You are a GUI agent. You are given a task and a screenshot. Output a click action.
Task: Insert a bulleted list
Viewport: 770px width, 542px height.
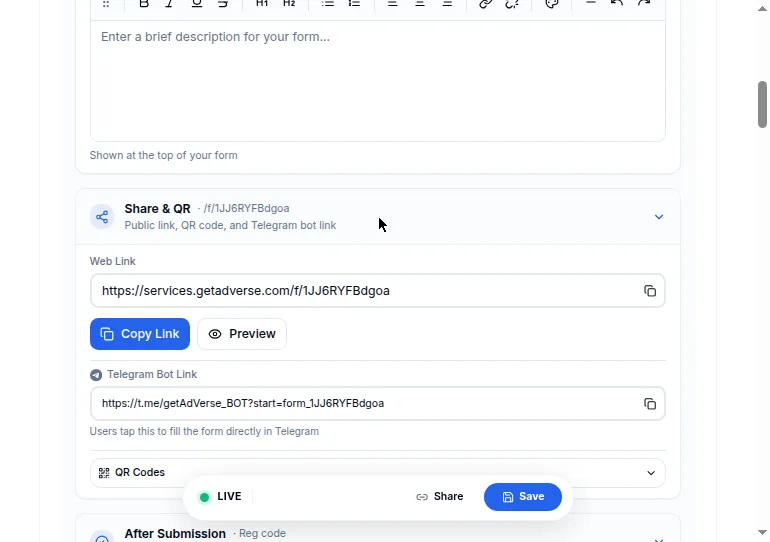(328, 4)
